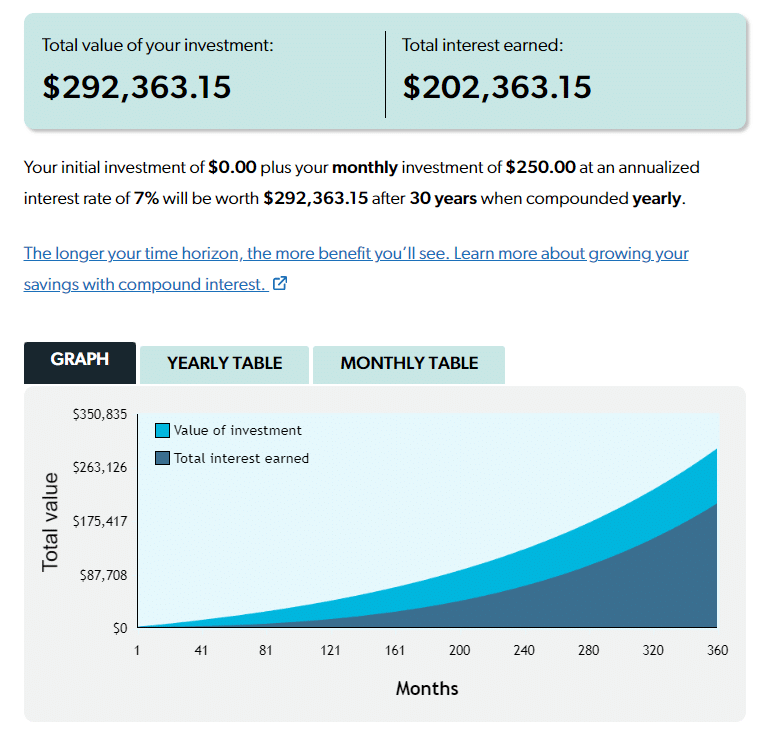Click the 'Total interest earned' legend label

(x=241, y=458)
